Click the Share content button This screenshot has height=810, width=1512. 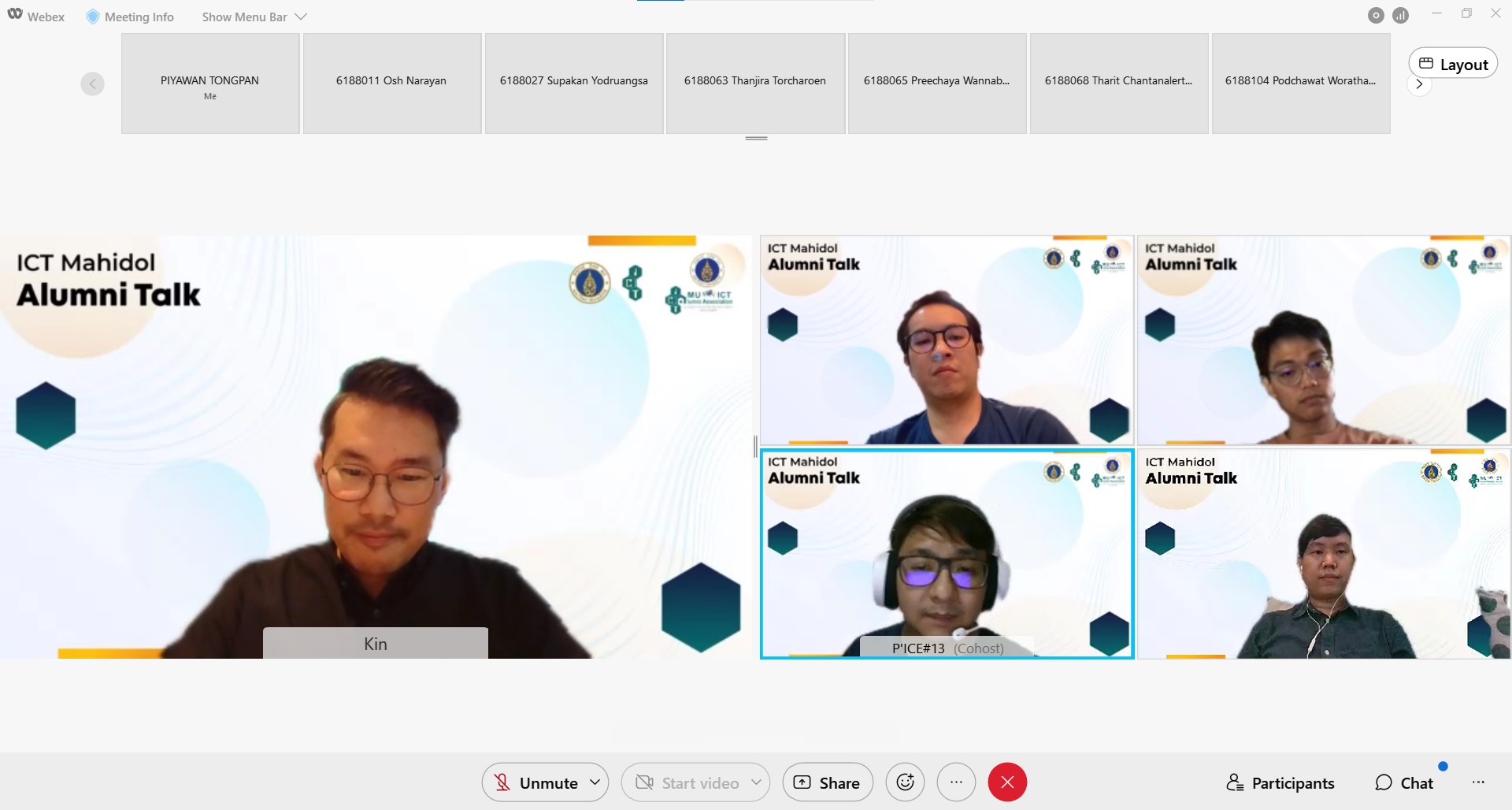click(827, 782)
